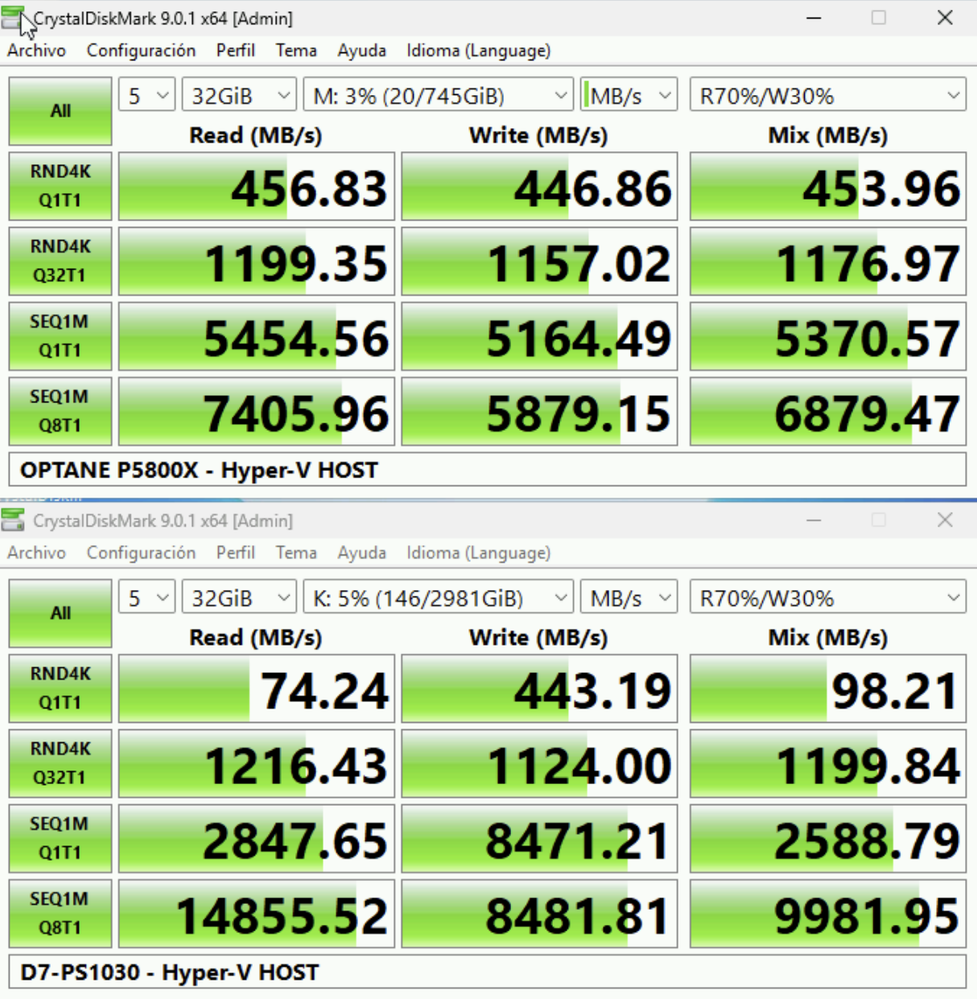Click the mix value 1176.97
The width and height of the screenshot is (977, 999).
828,261
